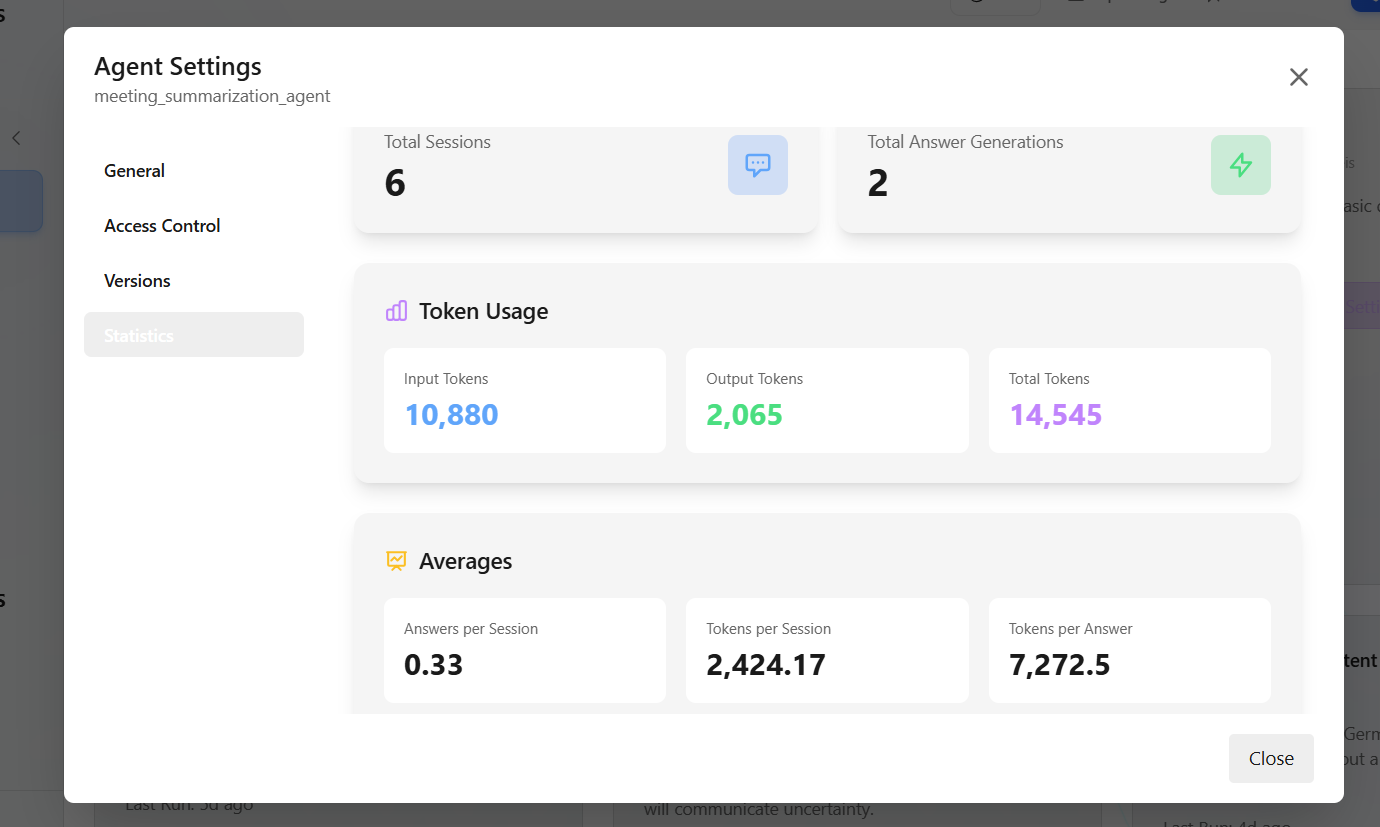Viewport: 1380px width, 827px height.
Task: Click the lightning bolt icon for Answer Generations
Action: 1241,164
